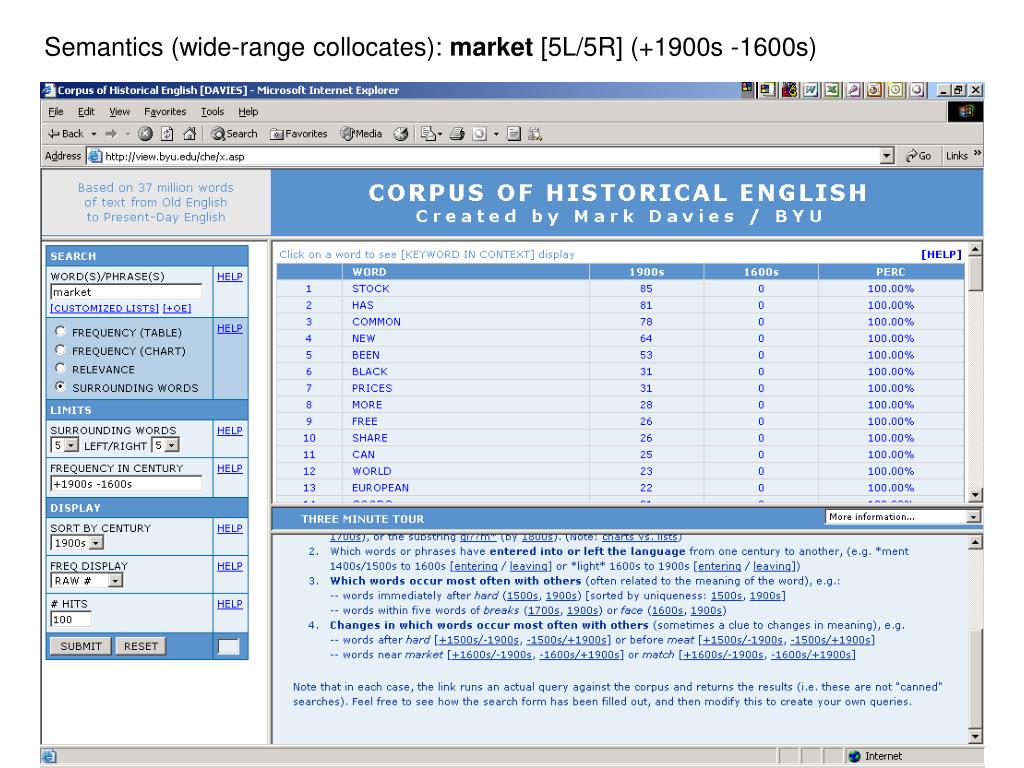Open the Favorites toolbar button

(298, 134)
